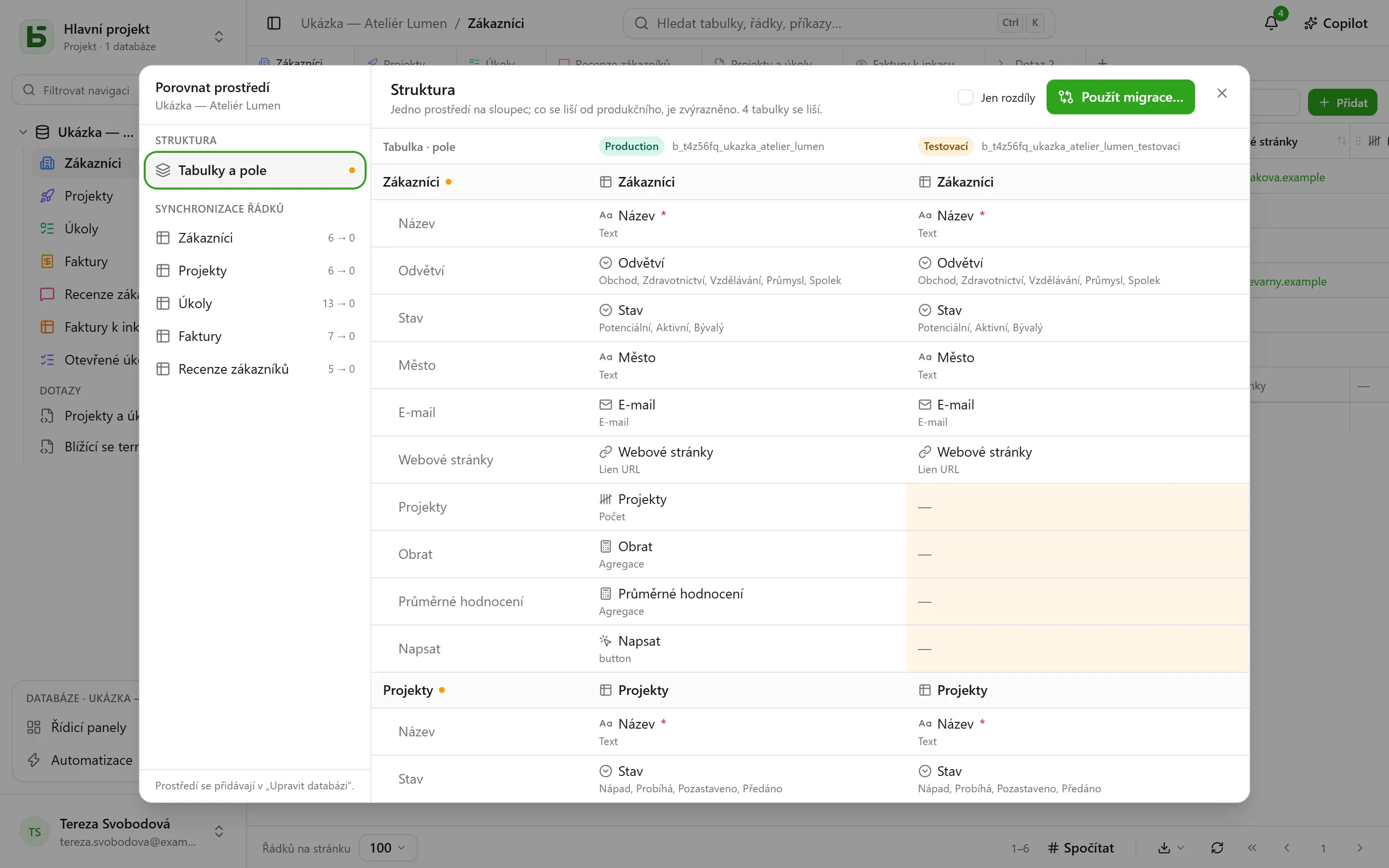This screenshot has height=868, width=1389.
Task: Open Zákazníci row sync entry
Action: [x=255, y=238]
